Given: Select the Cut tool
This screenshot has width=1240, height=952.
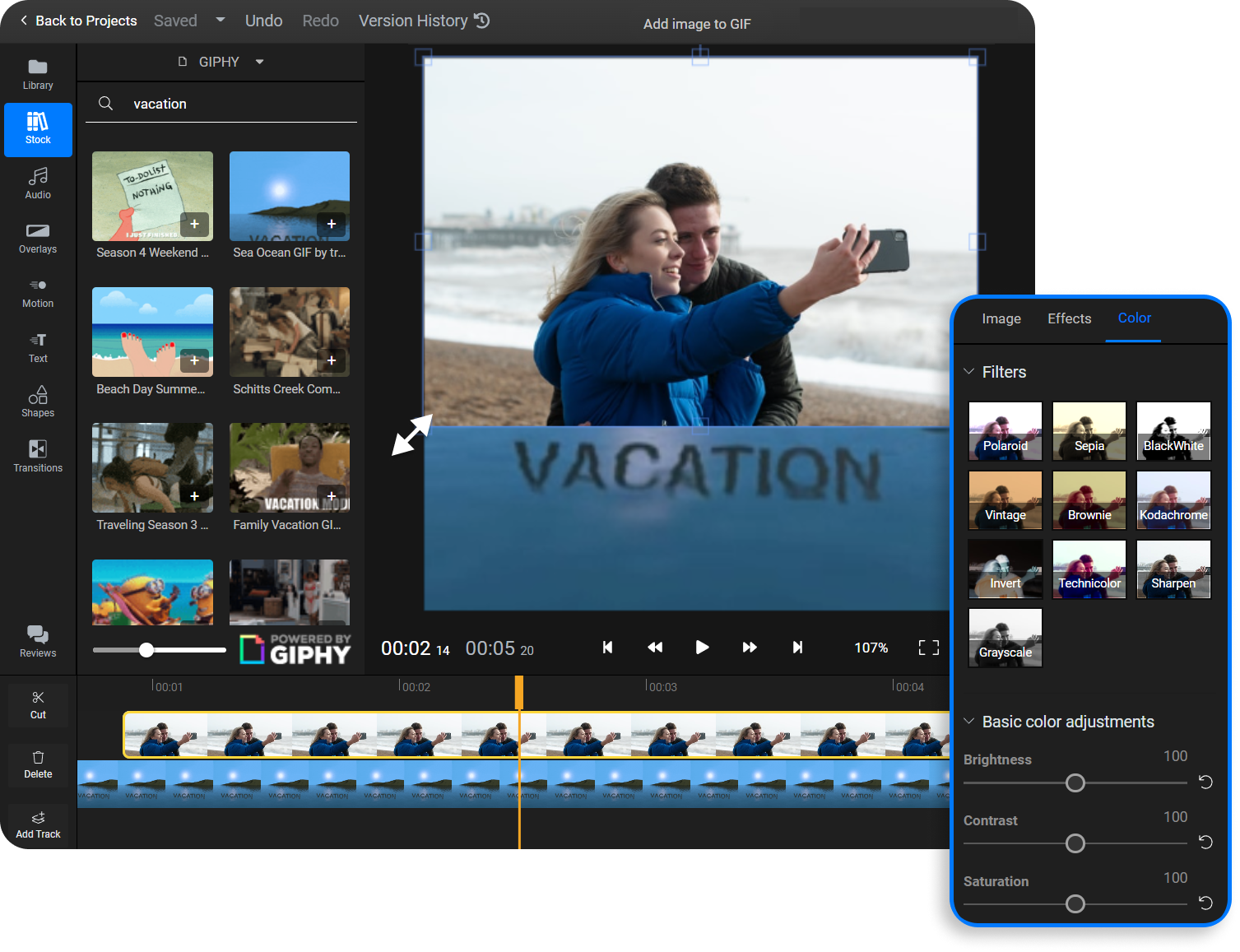Looking at the screenshot, I should pyautogui.click(x=37, y=704).
